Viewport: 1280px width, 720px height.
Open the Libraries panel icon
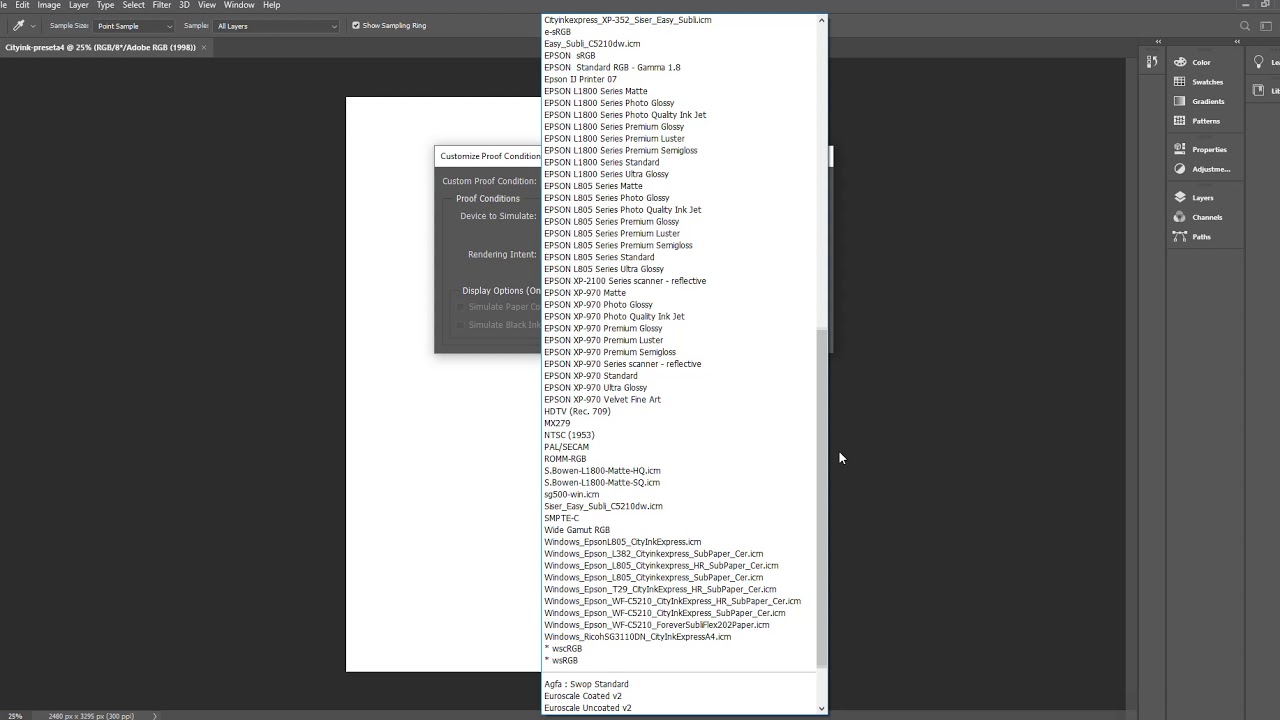1259,90
